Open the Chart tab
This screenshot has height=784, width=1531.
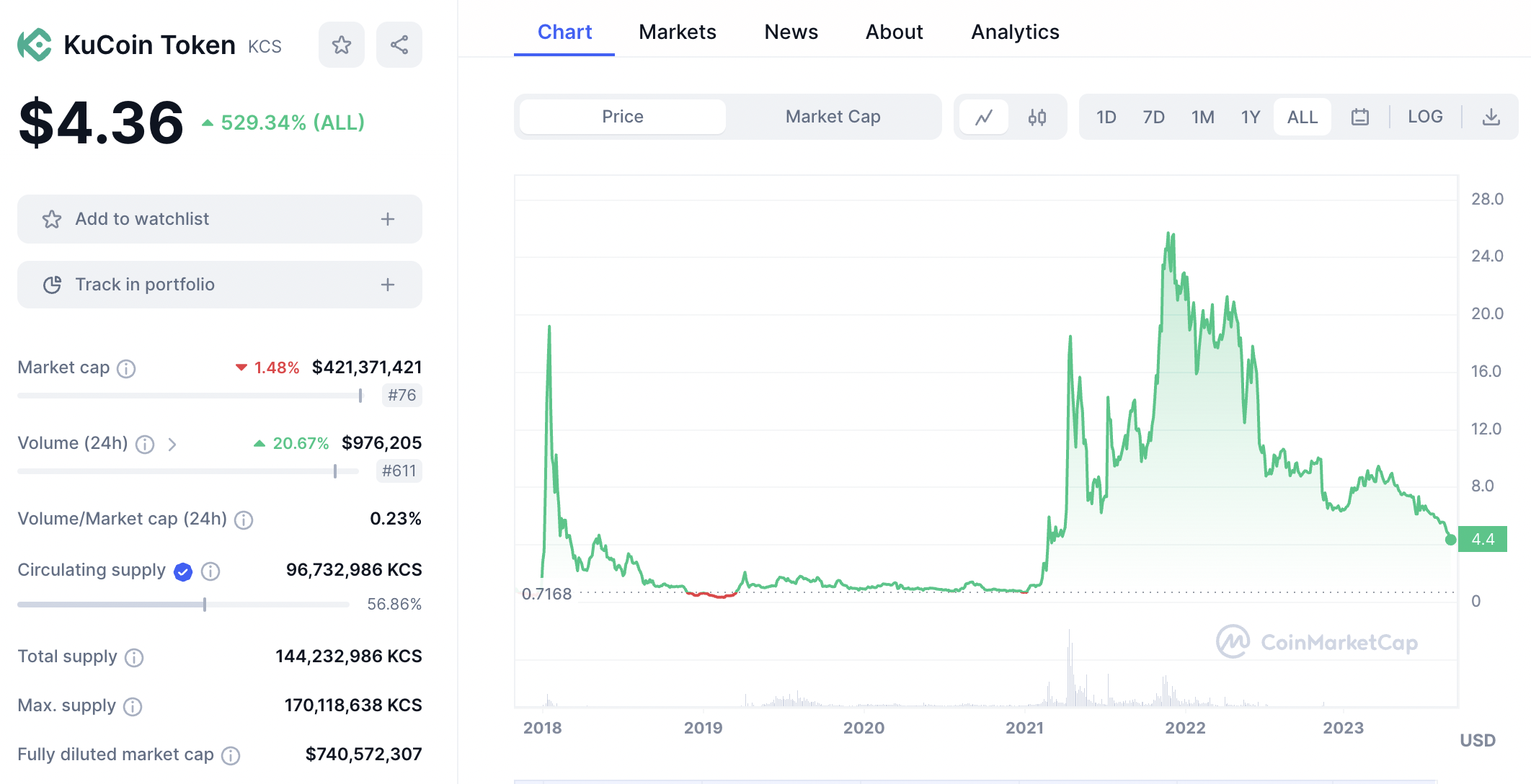(564, 32)
